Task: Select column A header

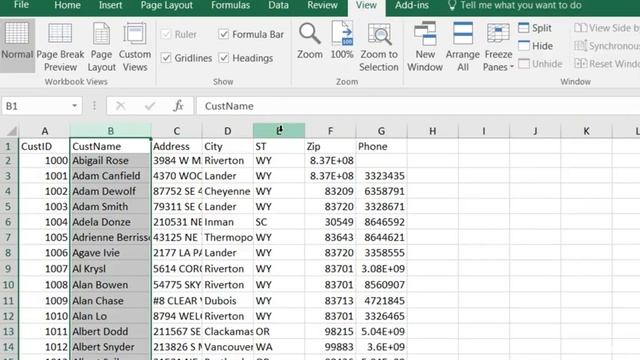Action: pyautogui.click(x=44, y=131)
